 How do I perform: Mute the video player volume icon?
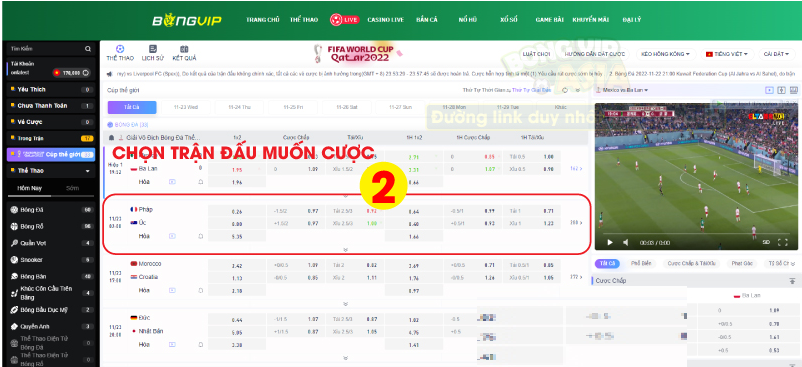pyautogui.click(x=626, y=242)
